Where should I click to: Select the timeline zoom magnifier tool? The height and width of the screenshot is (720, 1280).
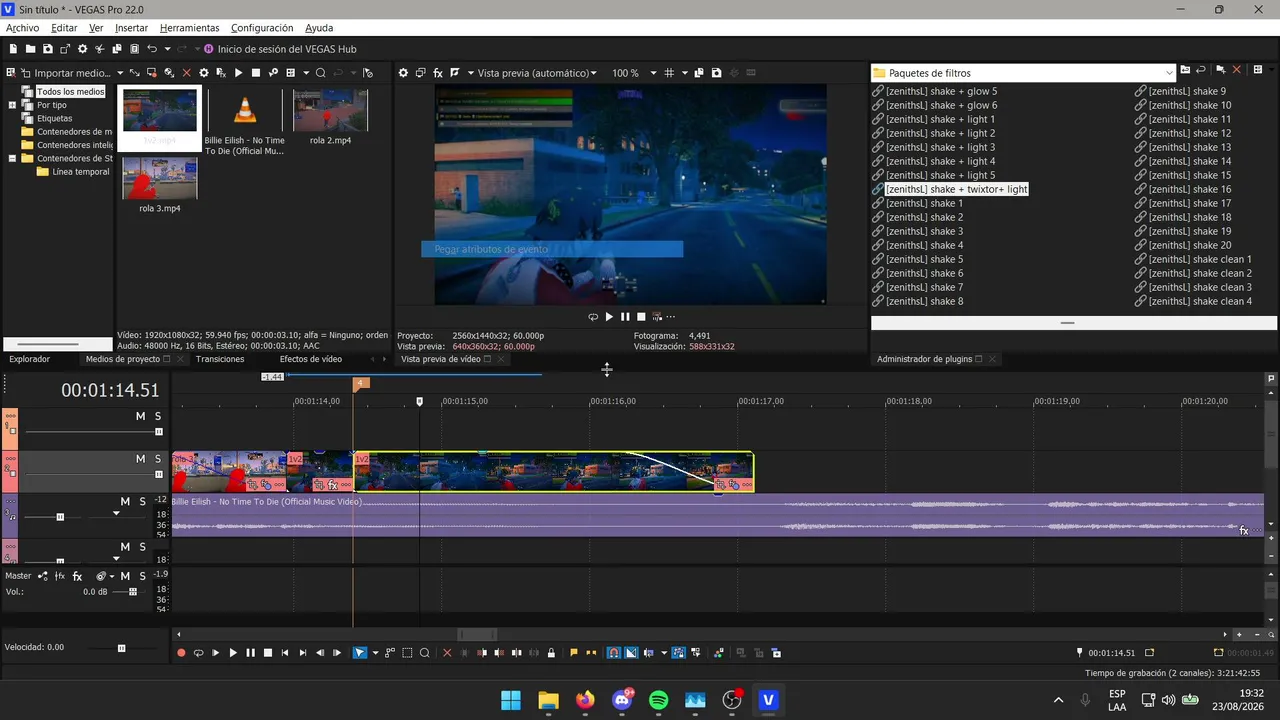click(425, 653)
